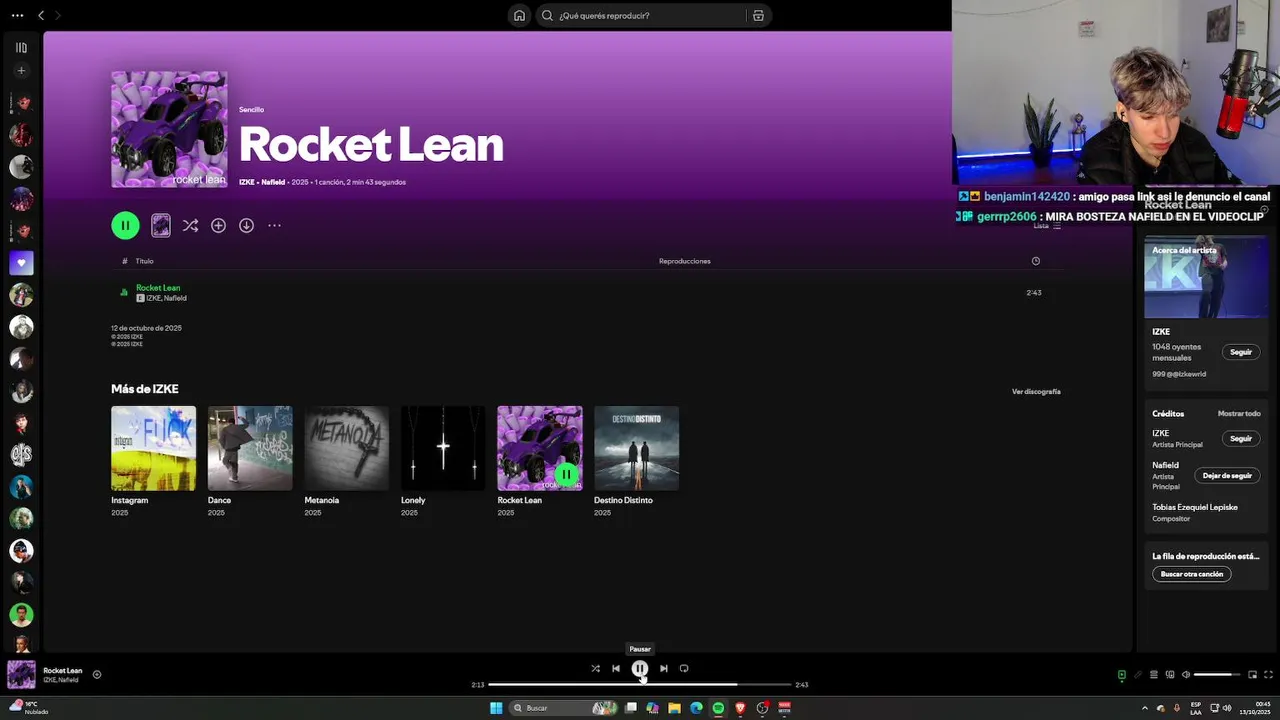Viewport: 1280px width, 720px height.
Task: Click the Buscar otra canción button
Action: [1192, 574]
